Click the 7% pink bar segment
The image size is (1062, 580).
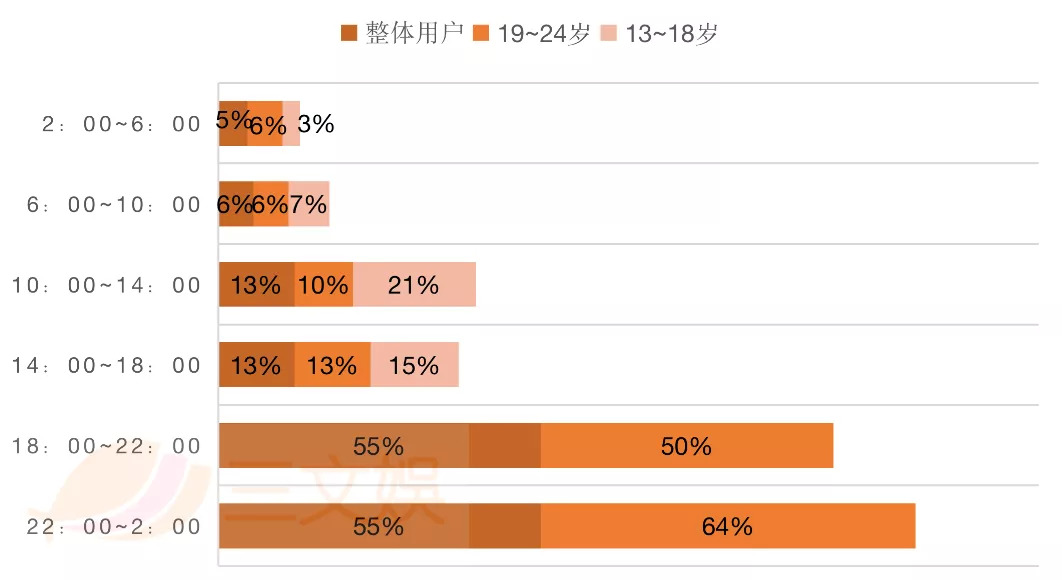[x=308, y=204]
